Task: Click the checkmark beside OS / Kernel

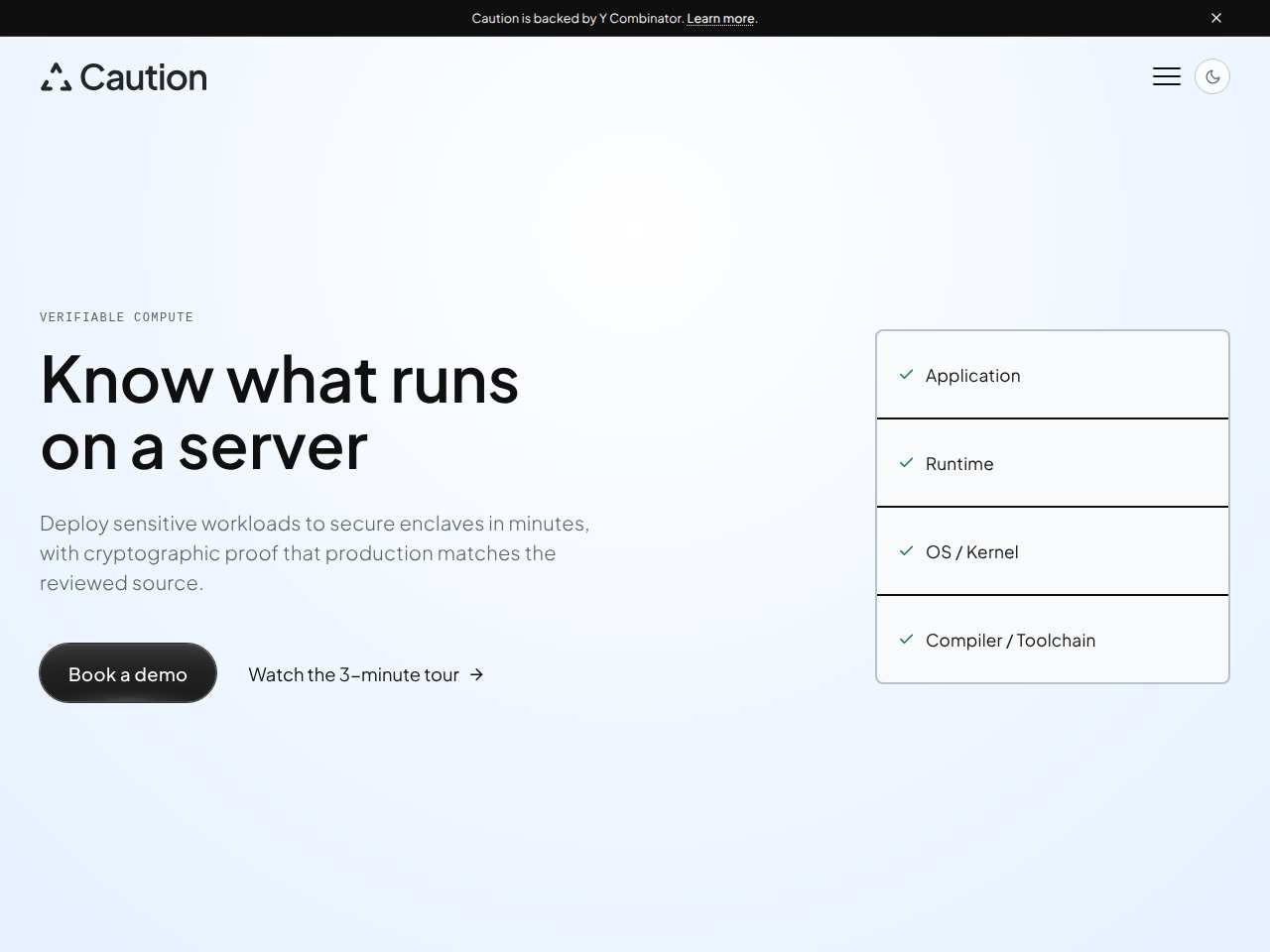Action: (906, 551)
